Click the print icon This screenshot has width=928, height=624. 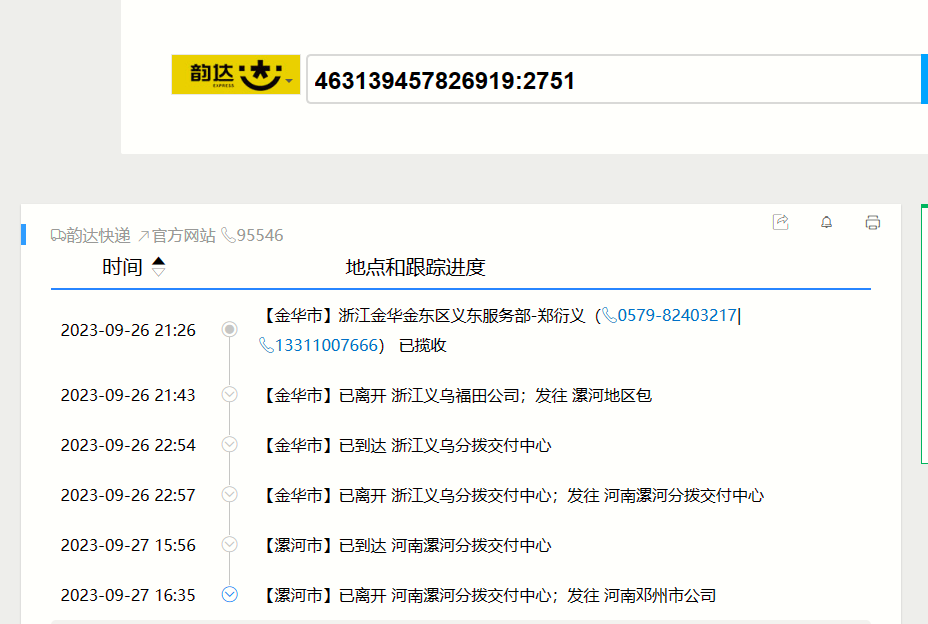point(872,222)
